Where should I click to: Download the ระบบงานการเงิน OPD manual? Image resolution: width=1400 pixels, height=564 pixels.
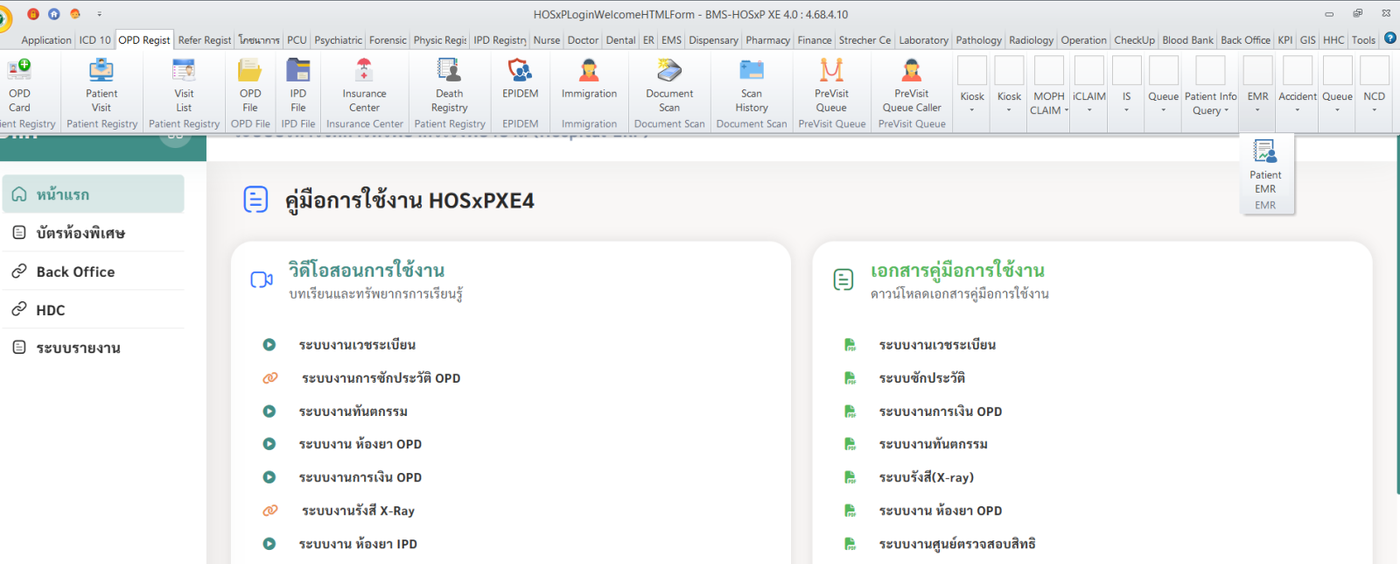coord(940,411)
